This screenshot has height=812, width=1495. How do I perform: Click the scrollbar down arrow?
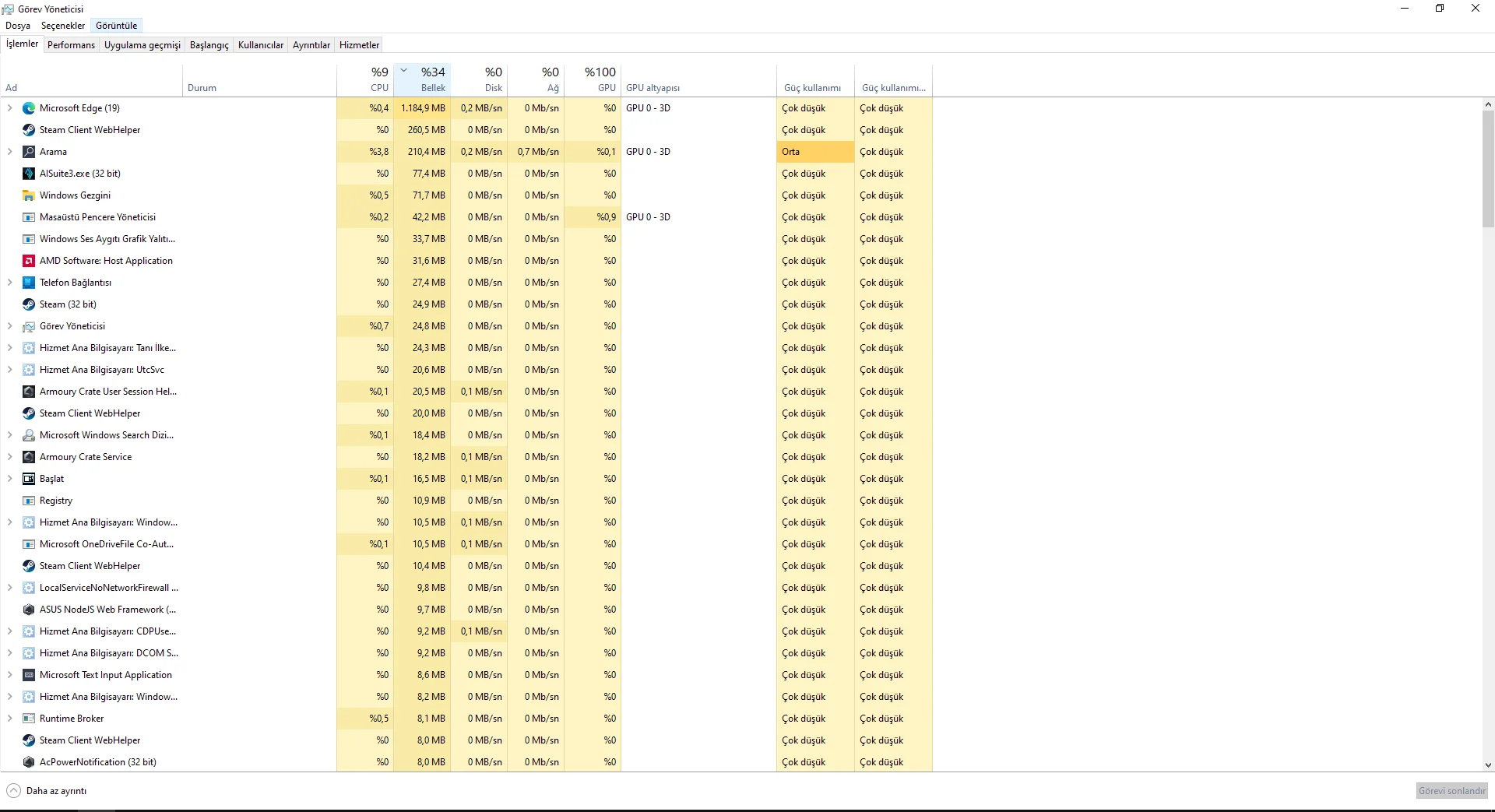[1488, 765]
